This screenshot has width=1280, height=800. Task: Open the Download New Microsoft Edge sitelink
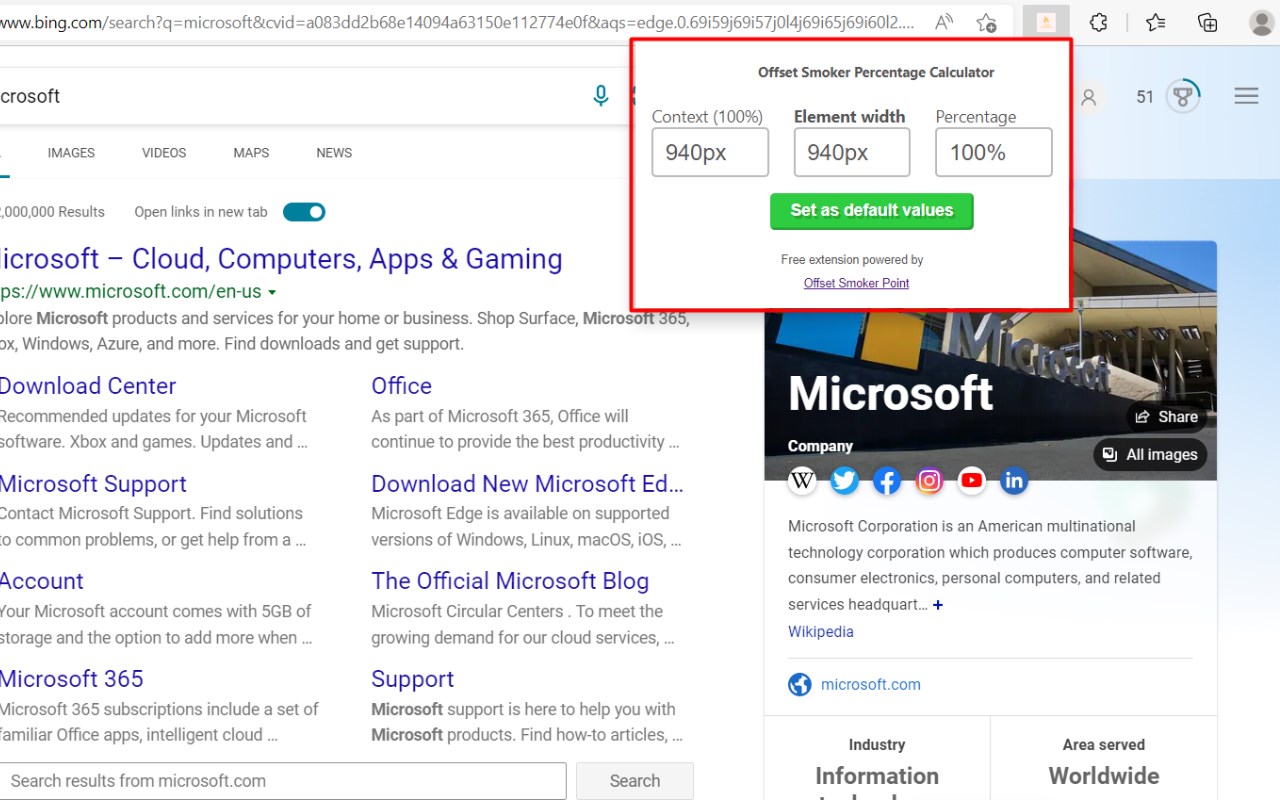point(527,484)
